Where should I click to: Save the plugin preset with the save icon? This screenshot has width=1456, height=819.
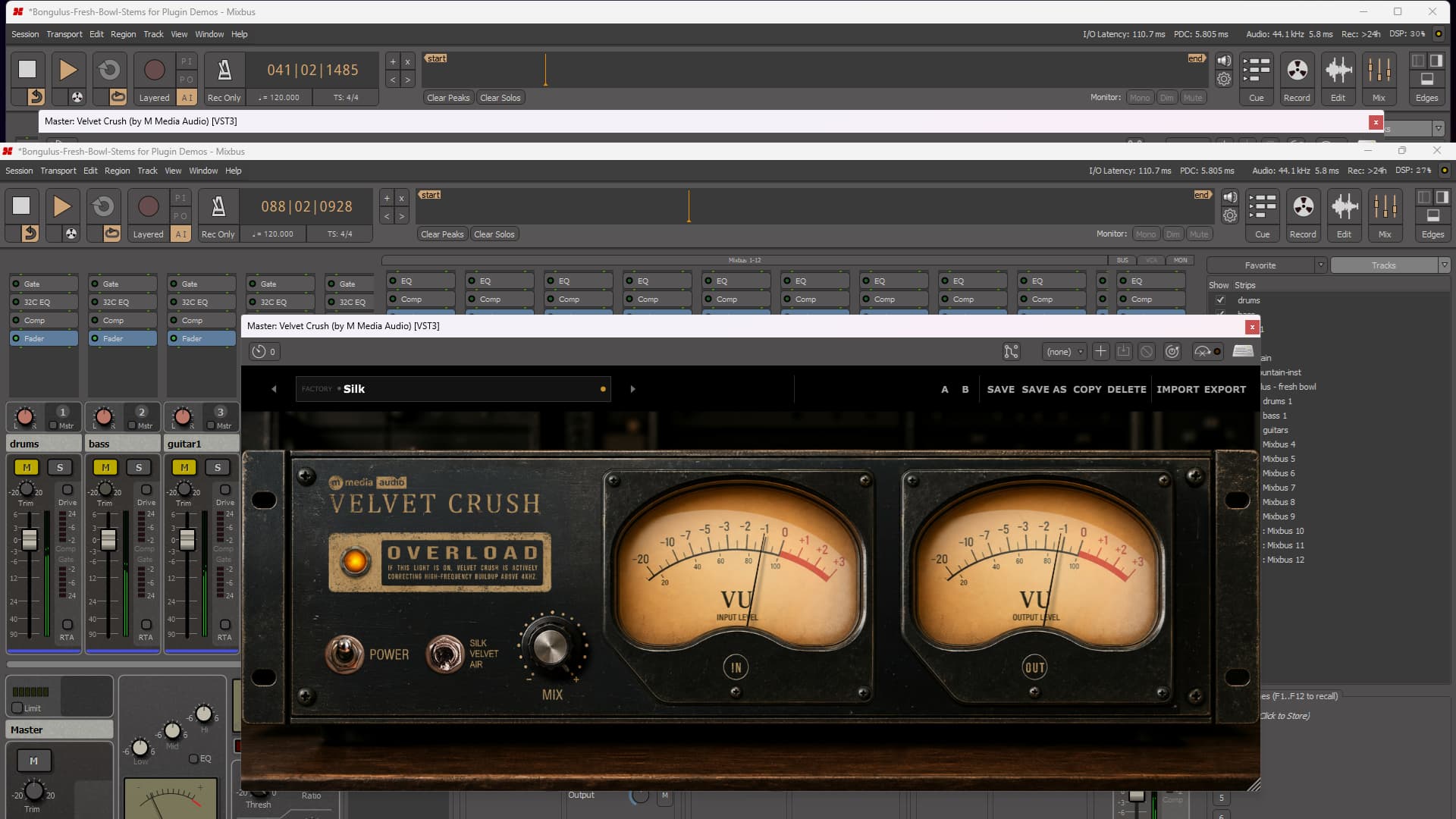tap(1124, 351)
